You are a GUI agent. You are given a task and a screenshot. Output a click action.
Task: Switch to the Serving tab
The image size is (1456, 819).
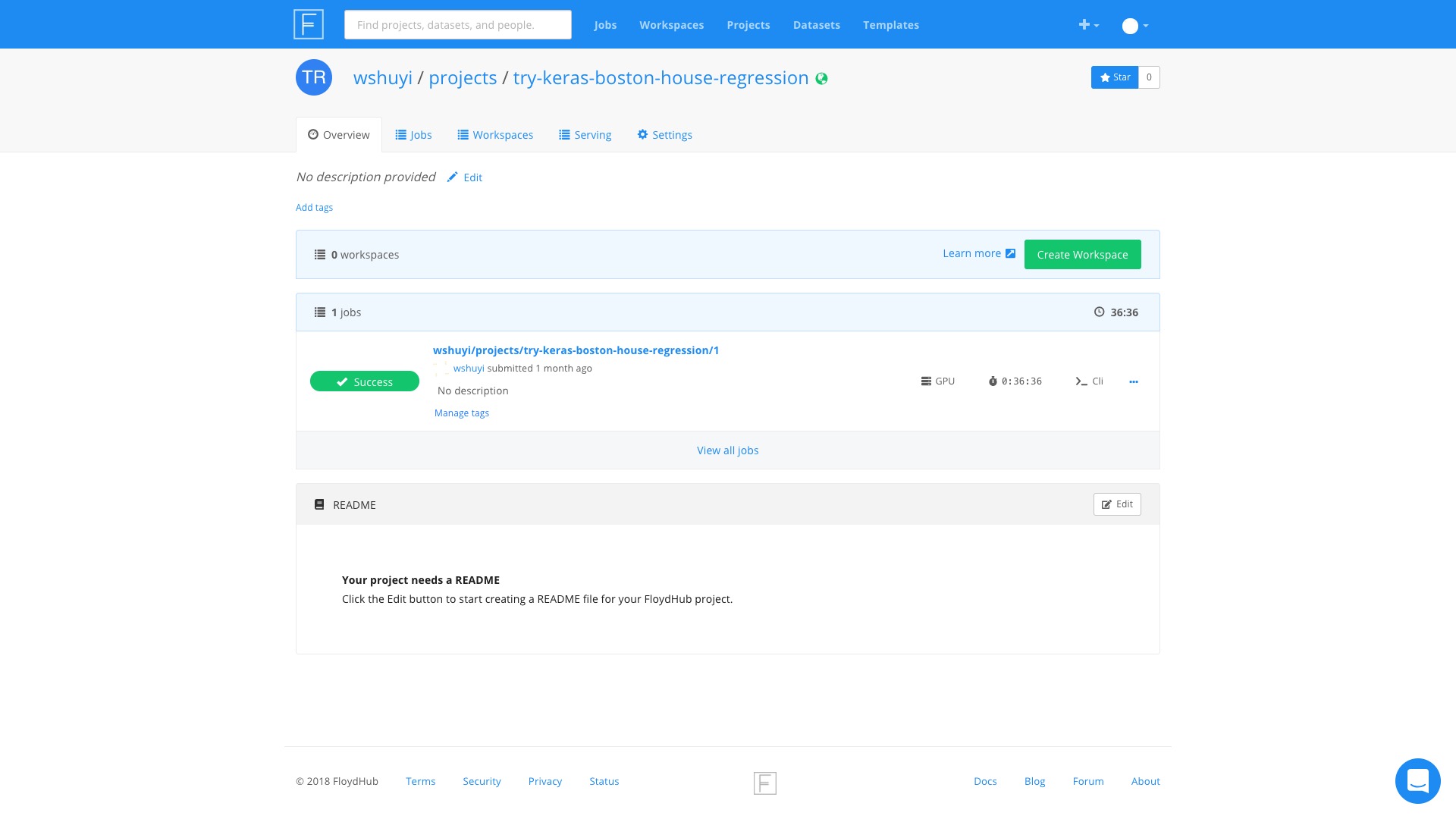tap(585, 135)
